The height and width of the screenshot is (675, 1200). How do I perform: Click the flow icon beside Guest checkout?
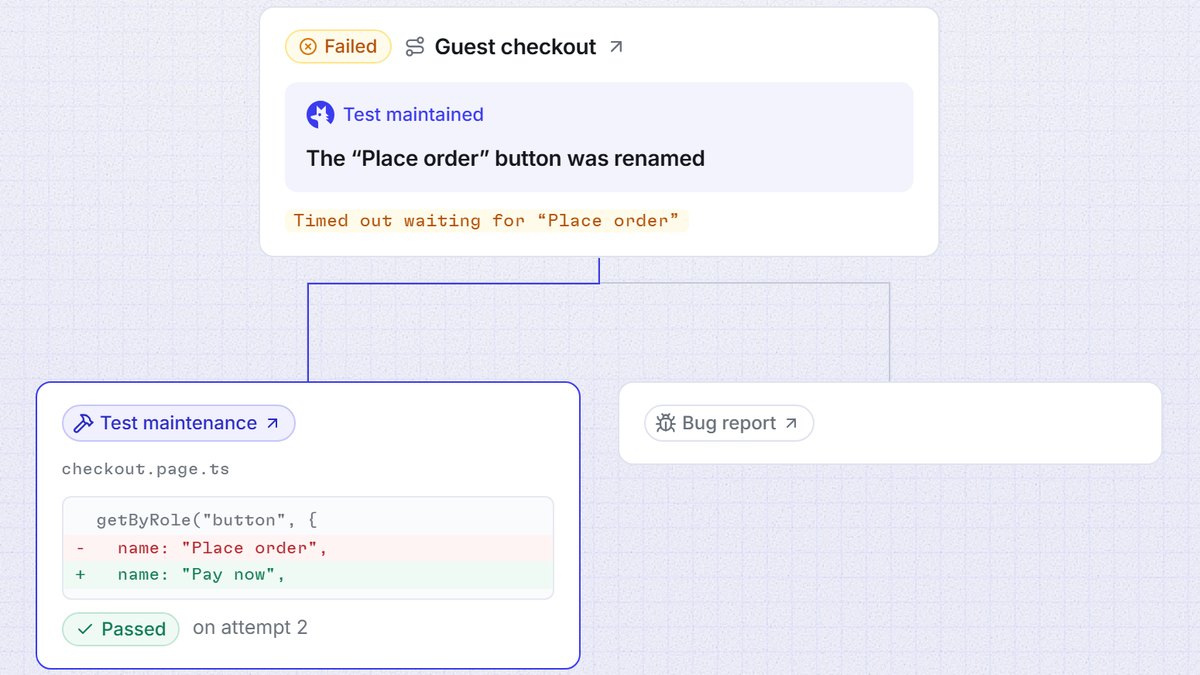pos(415,47)
